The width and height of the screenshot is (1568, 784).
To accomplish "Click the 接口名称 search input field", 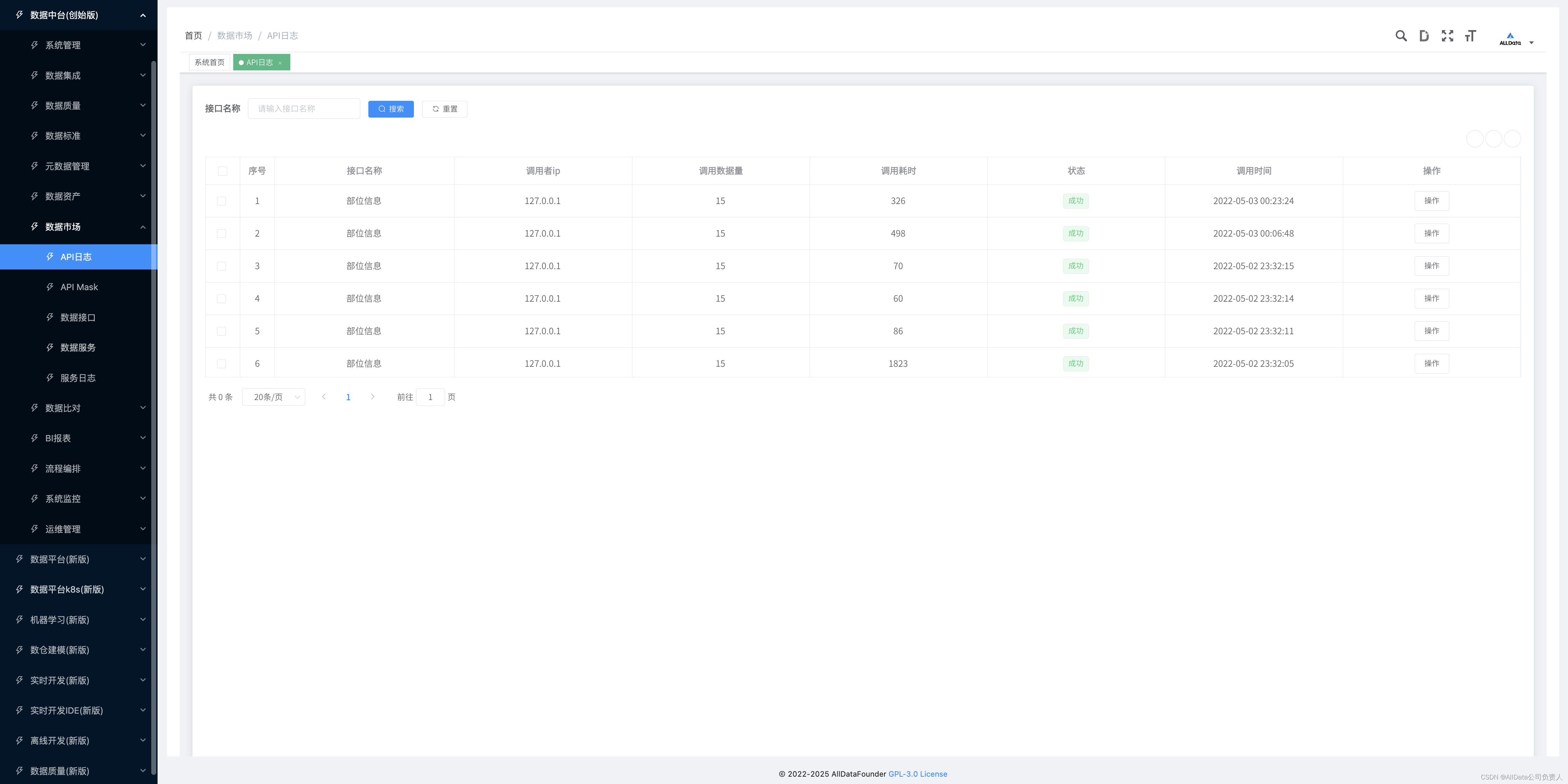I will coord(304,109).
